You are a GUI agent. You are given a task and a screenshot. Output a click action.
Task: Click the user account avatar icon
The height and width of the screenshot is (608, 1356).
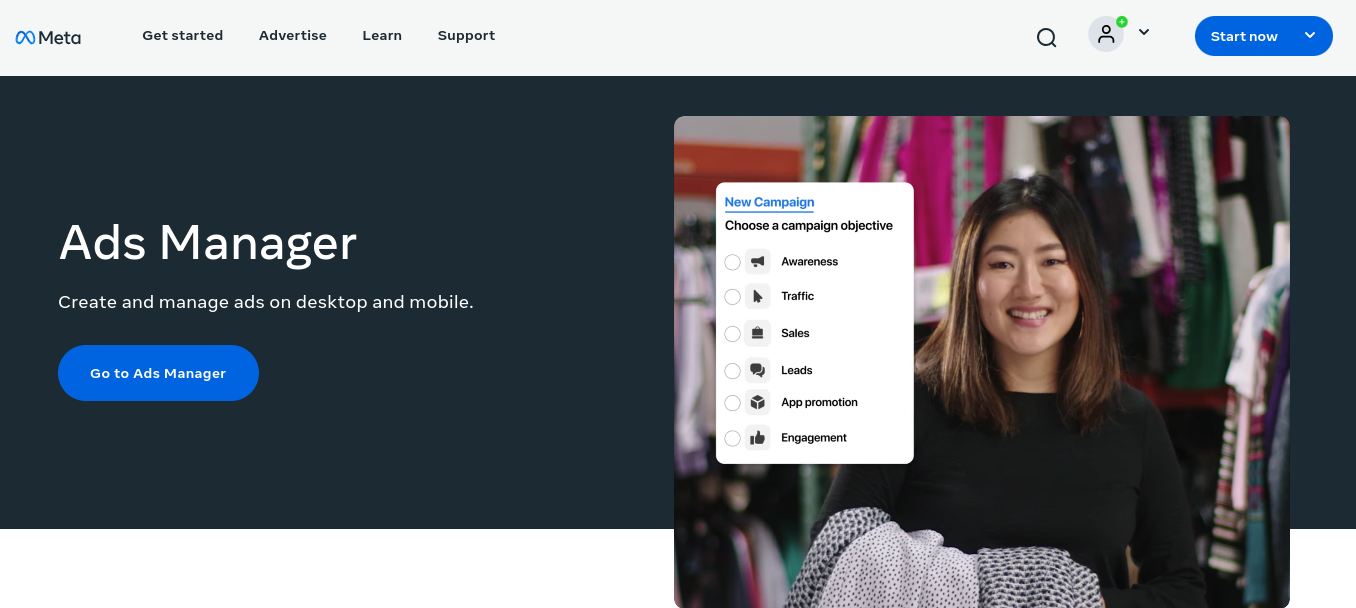click(1106, 34)
